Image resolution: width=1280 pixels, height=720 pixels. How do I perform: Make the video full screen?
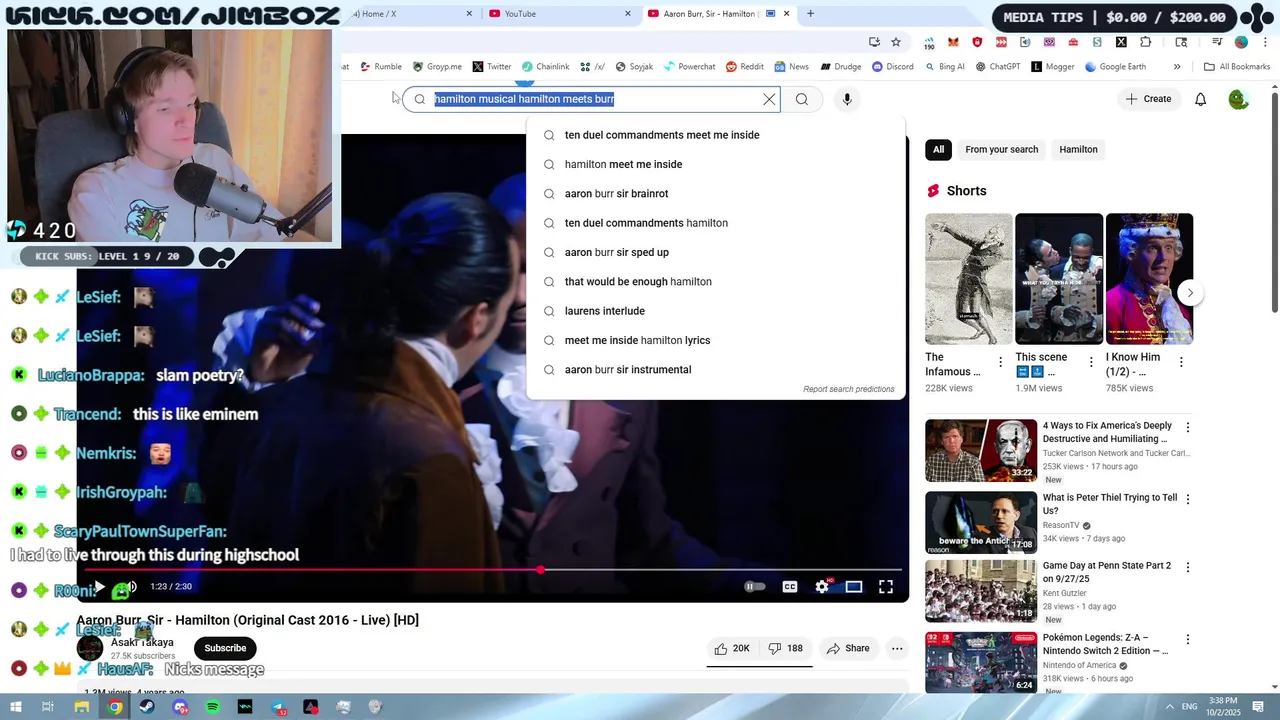(886, 587)
